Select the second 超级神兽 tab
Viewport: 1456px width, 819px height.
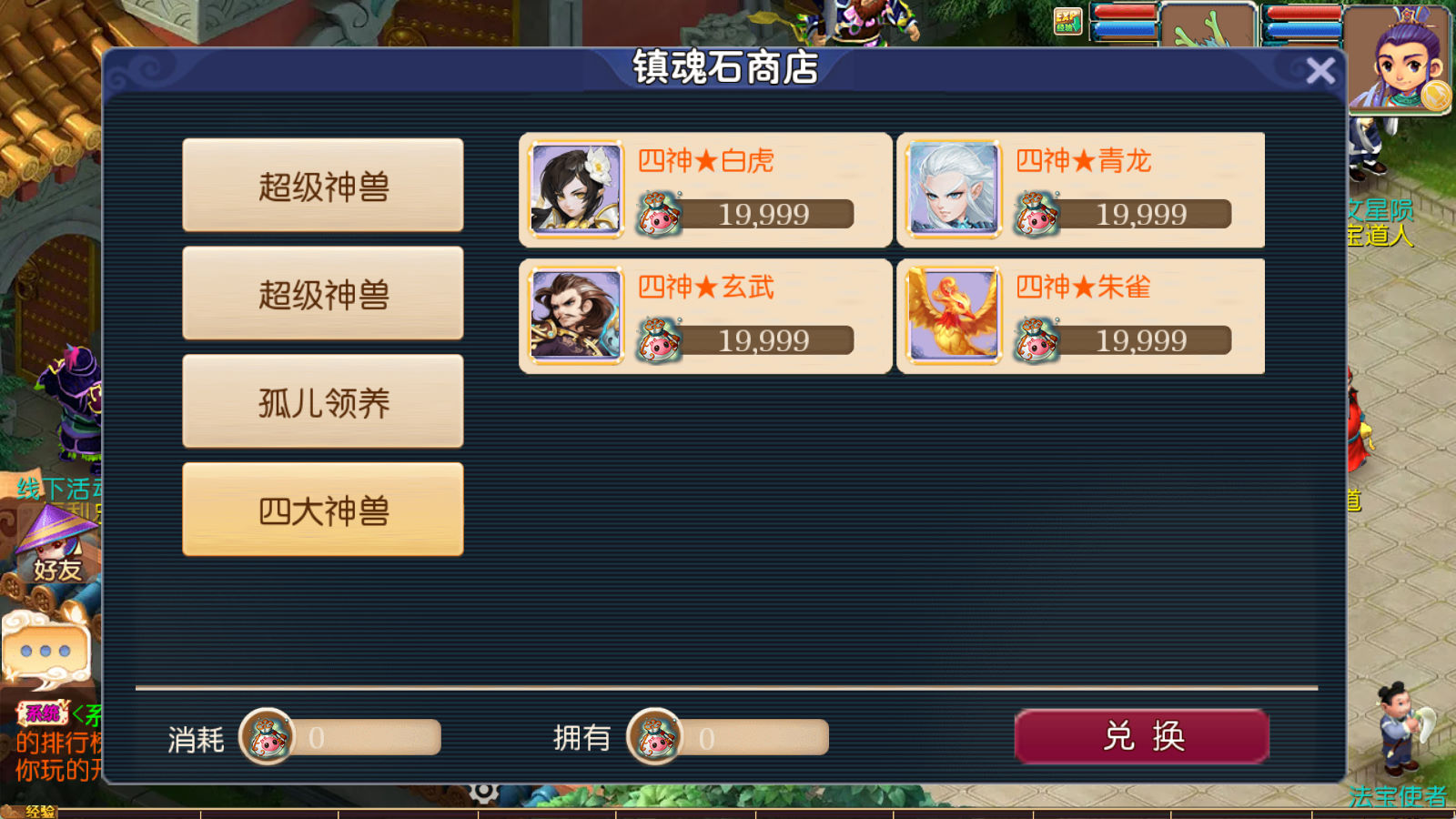pyautogui.click(x=323, y=294)
